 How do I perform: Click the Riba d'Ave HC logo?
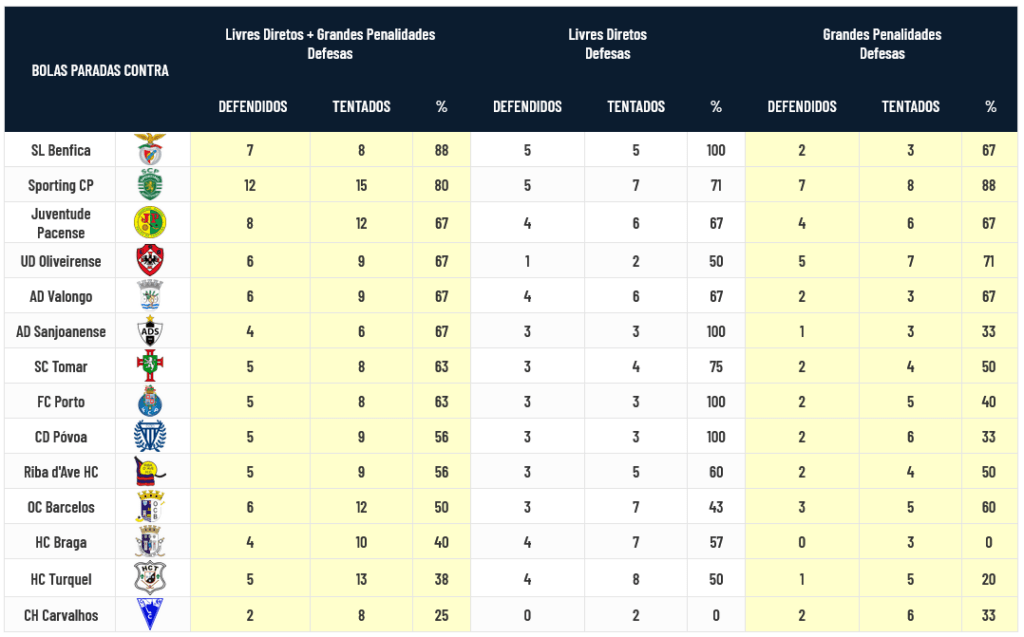tap(150, 471)
